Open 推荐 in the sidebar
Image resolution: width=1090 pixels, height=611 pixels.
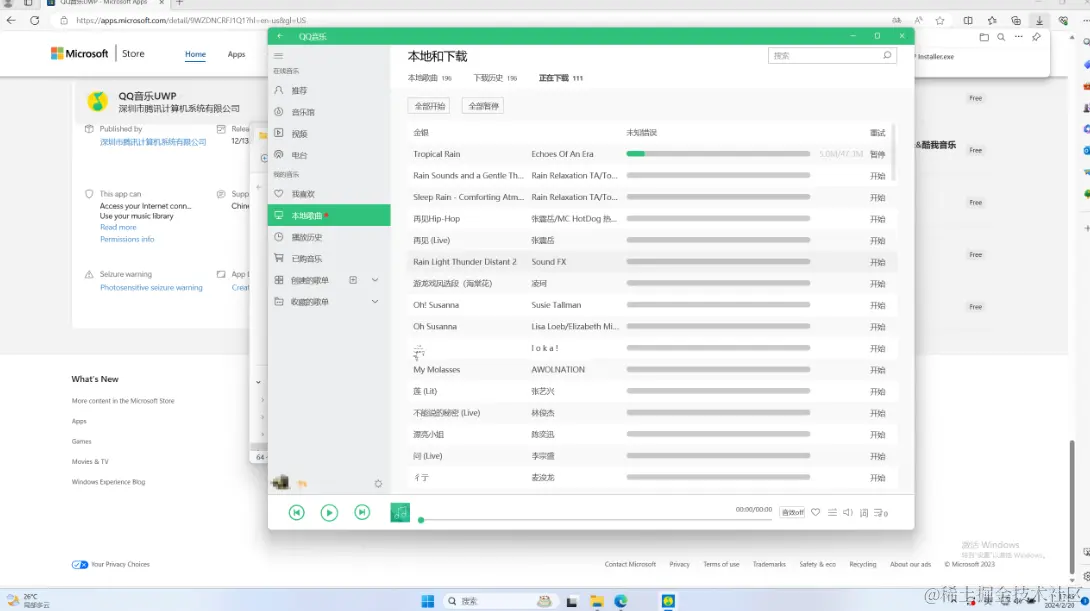click(300, 90)
